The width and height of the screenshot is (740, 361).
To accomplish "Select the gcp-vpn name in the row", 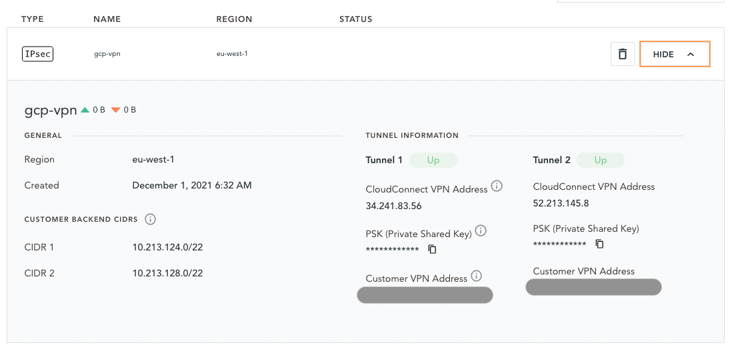I will (107, 54).
